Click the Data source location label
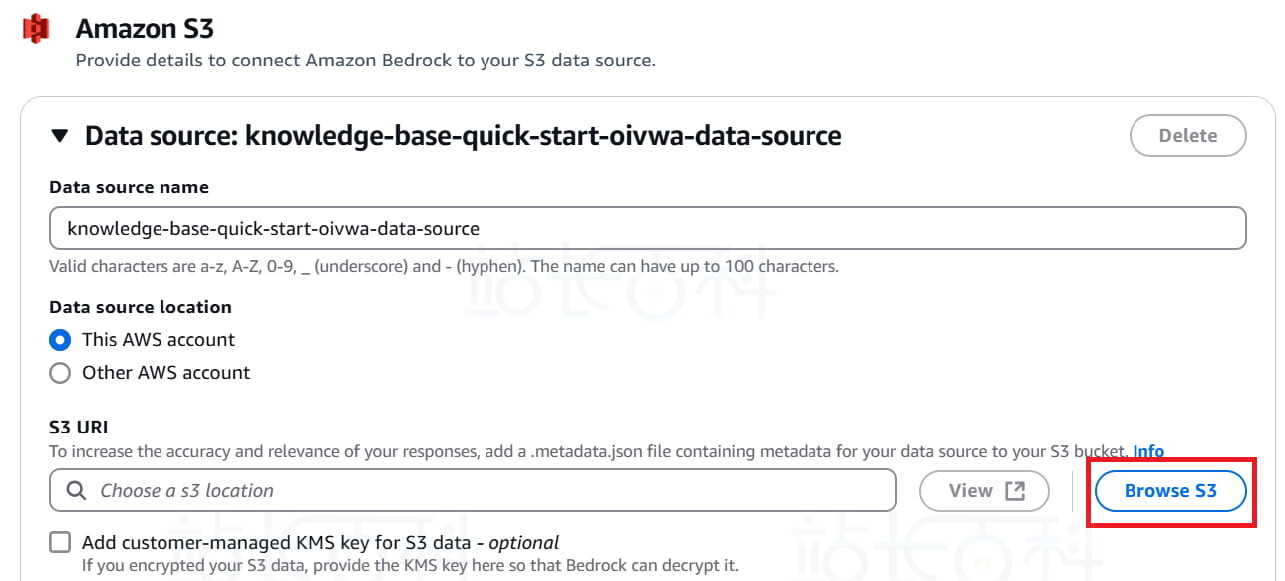The height and width of the screenshot is (581, 1285). pos(140,307)
